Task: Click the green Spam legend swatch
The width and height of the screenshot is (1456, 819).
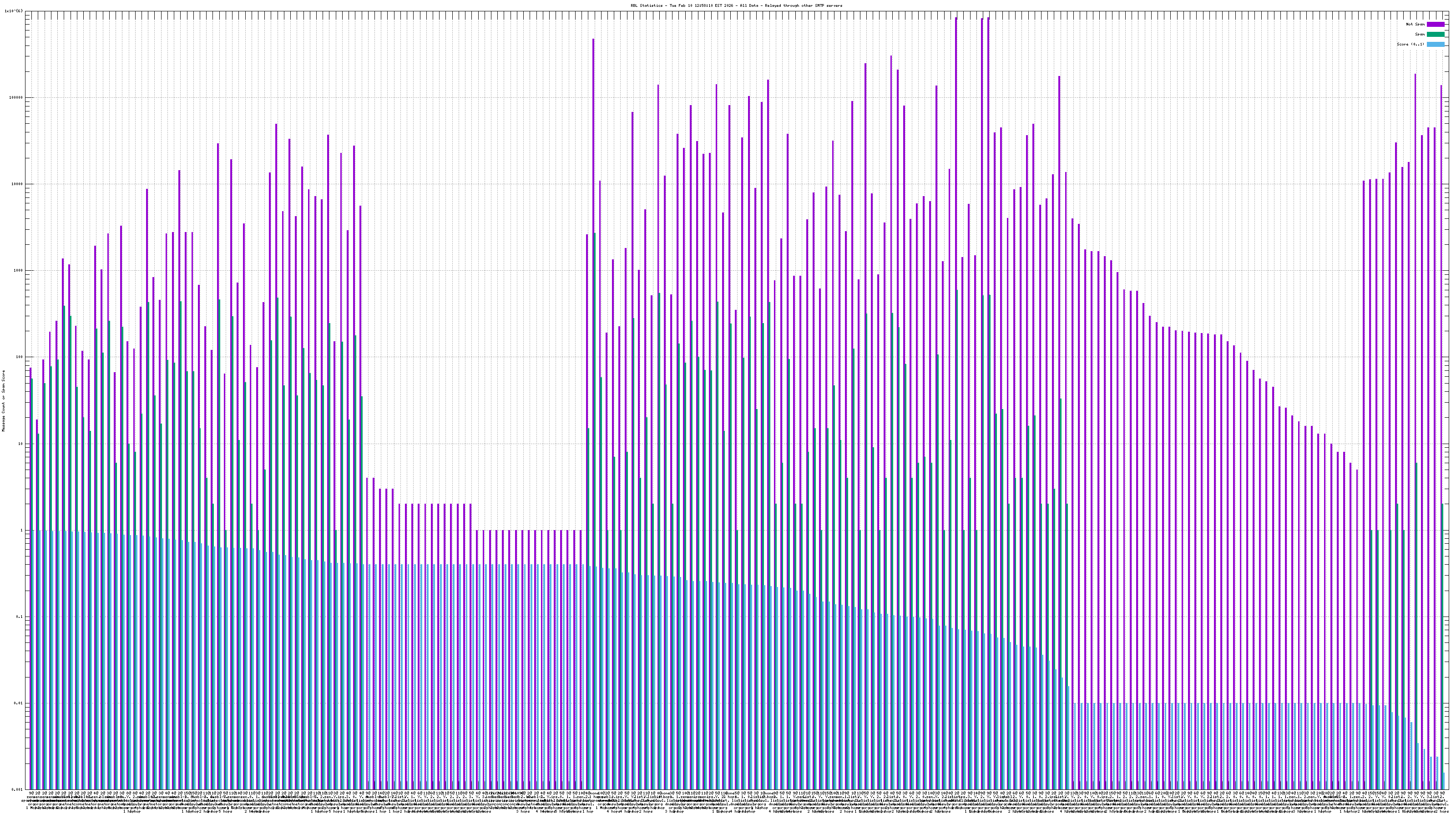Action: [1435, 35]
